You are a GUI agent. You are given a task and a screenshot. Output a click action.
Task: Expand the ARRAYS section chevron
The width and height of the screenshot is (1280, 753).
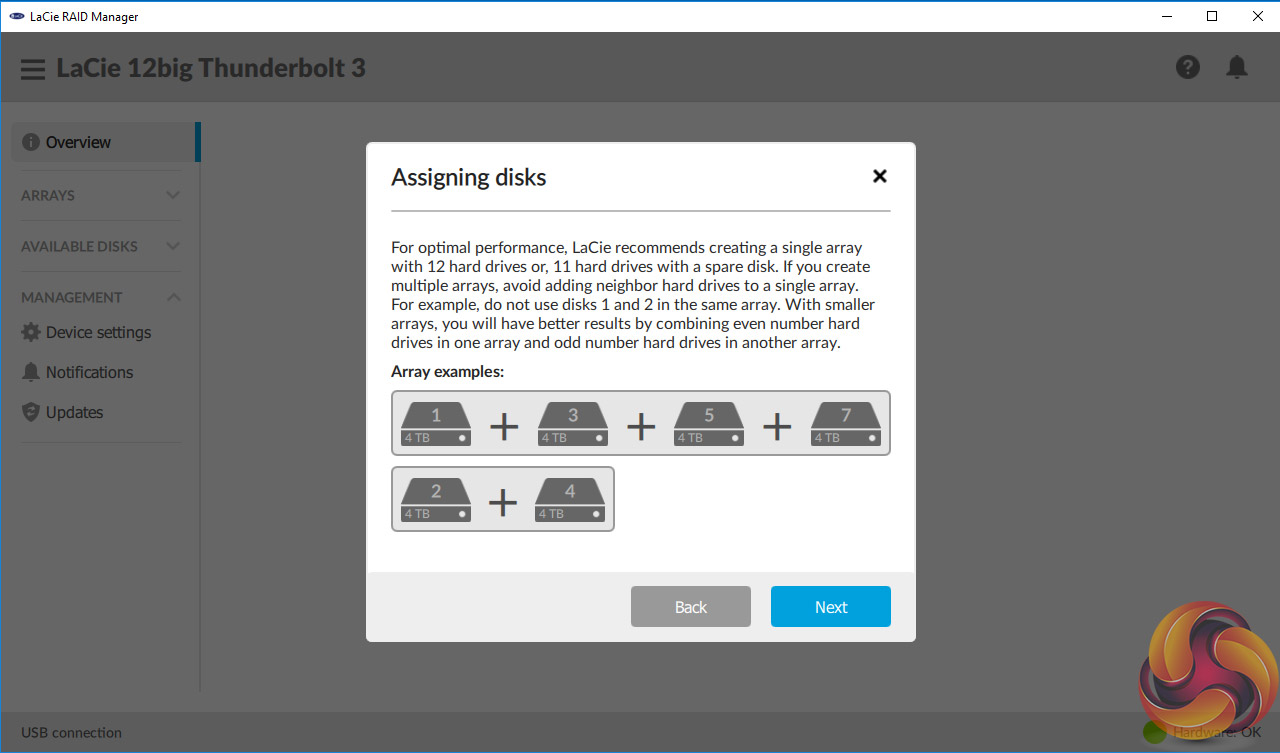pyautogui.click(x=173, y=195)
